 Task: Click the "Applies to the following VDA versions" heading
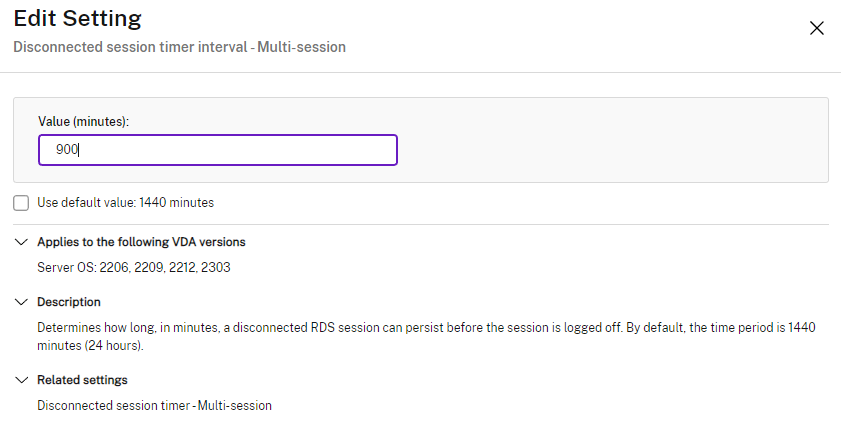(141, 242)
